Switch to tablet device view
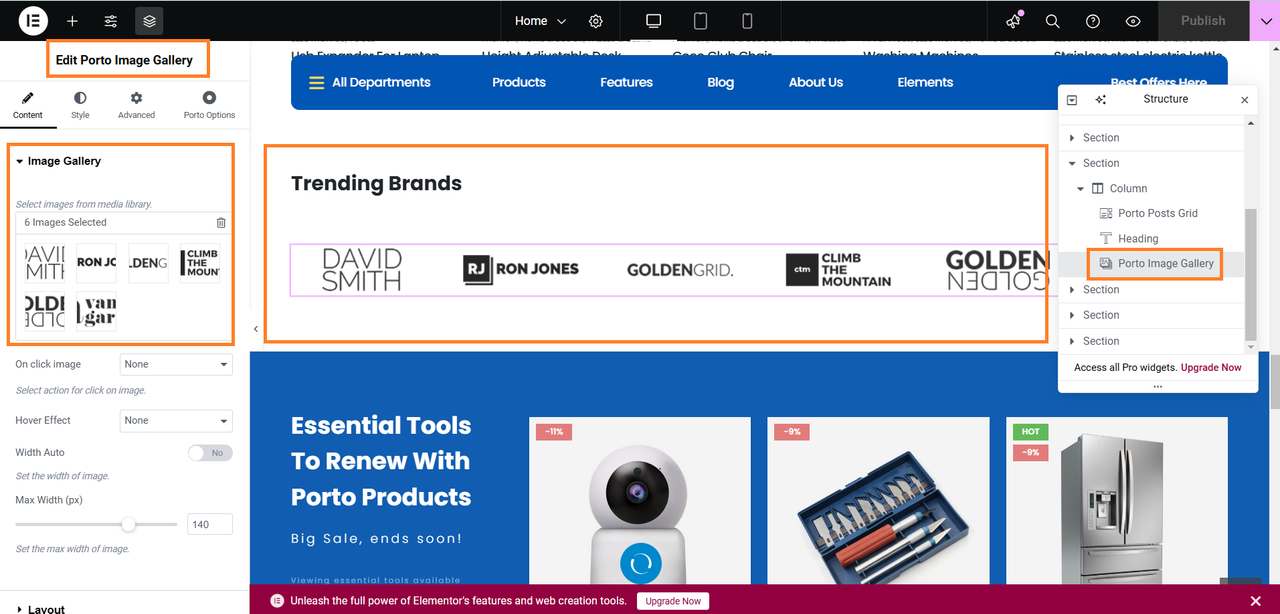Image resolution: width=1280 pixels, height=614 pixels. click(x=701, y=21)
